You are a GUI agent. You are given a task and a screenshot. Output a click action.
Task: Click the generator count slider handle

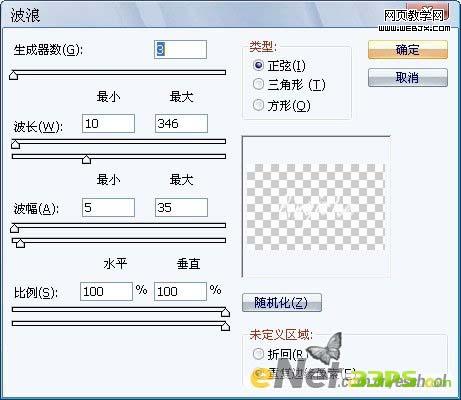(14, 75)
